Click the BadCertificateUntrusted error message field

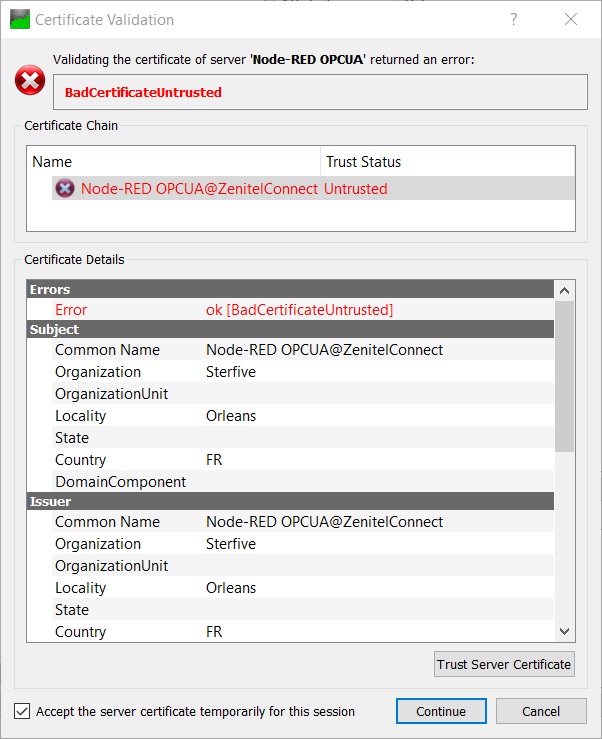pos(320,92)
